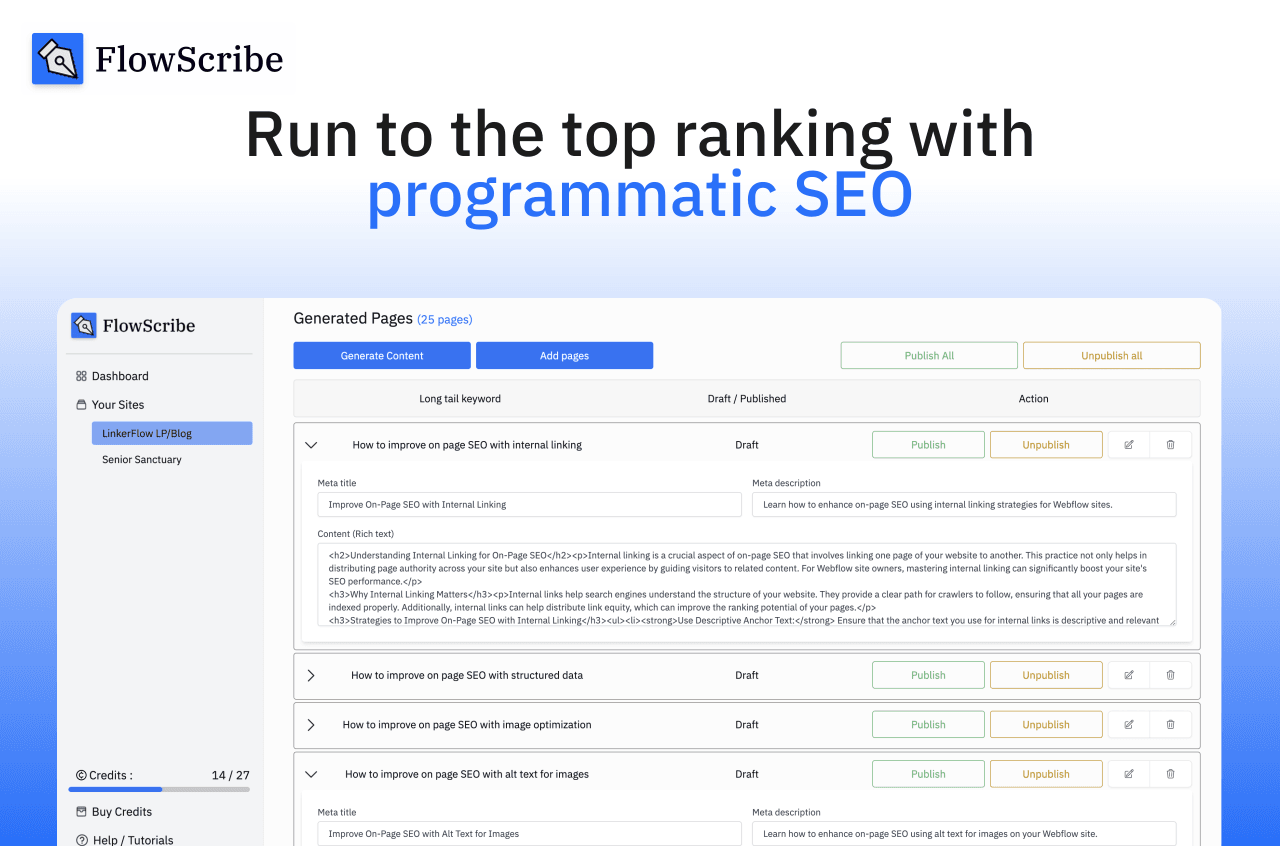Expand the structured data row

point(311,675)
